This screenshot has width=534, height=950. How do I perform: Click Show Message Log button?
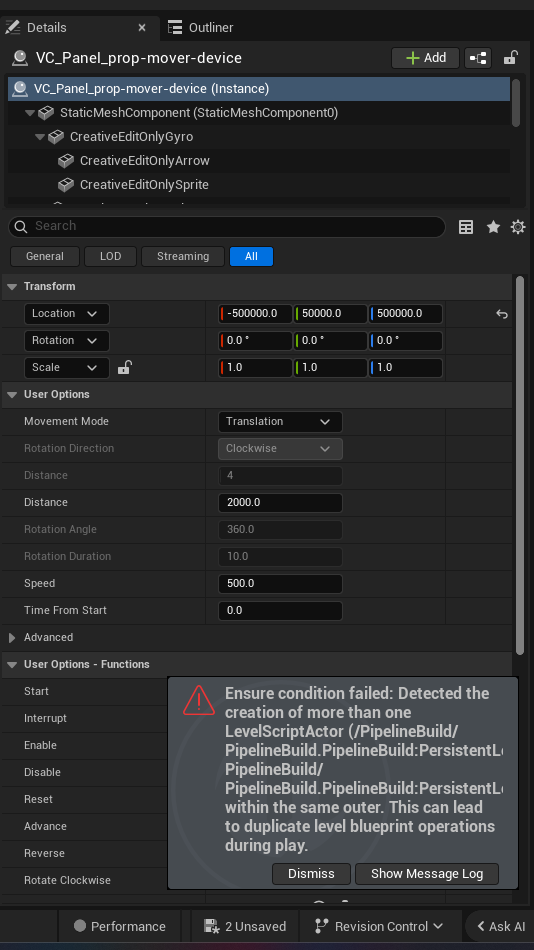coord(427,874)
